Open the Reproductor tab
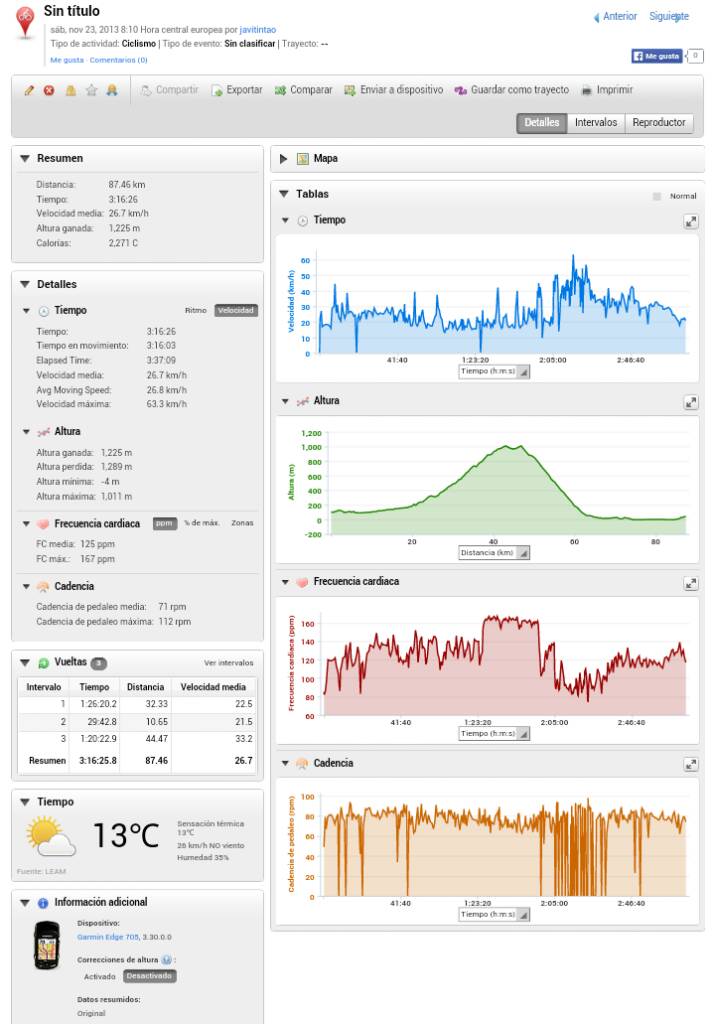712x1024 pixels. 659,123
